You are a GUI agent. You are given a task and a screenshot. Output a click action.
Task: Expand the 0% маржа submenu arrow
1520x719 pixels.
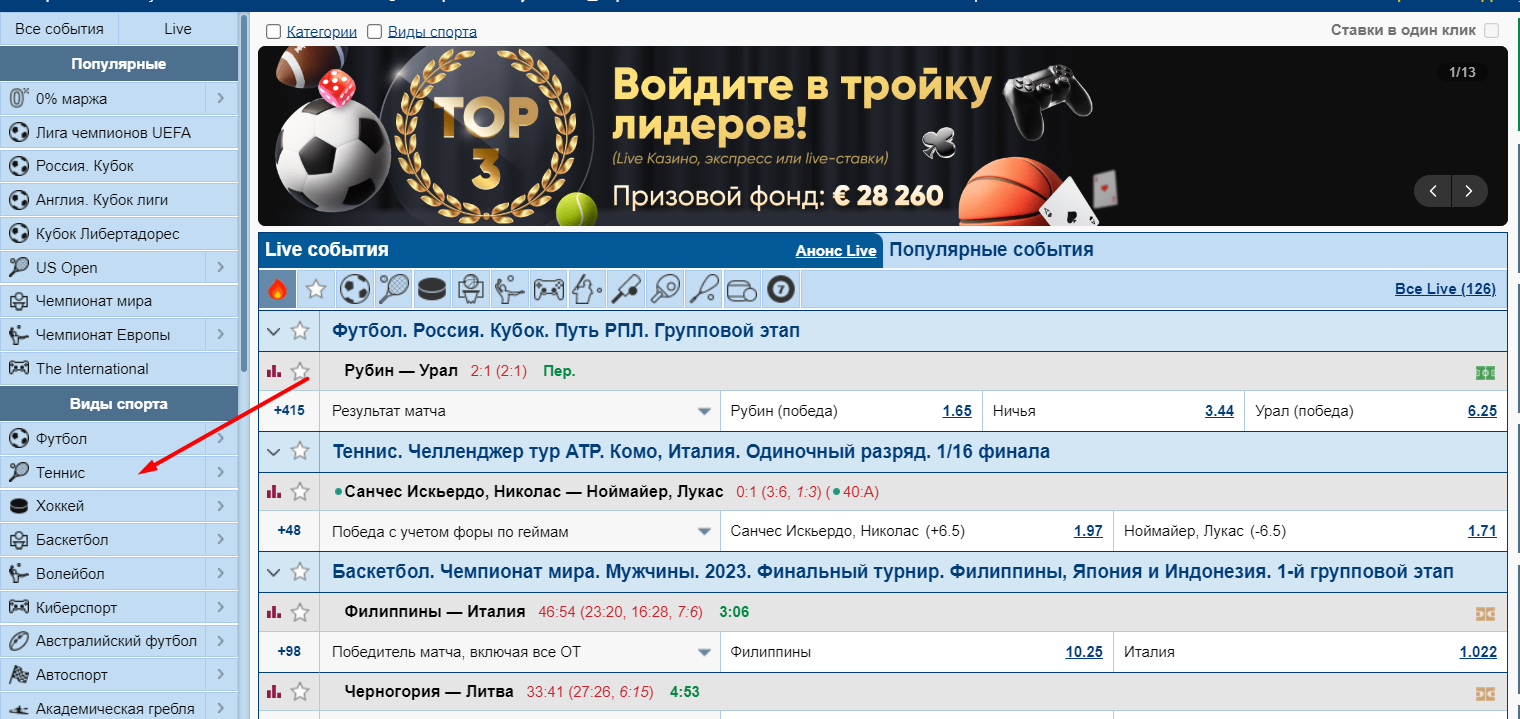click(x=221, y=98)
